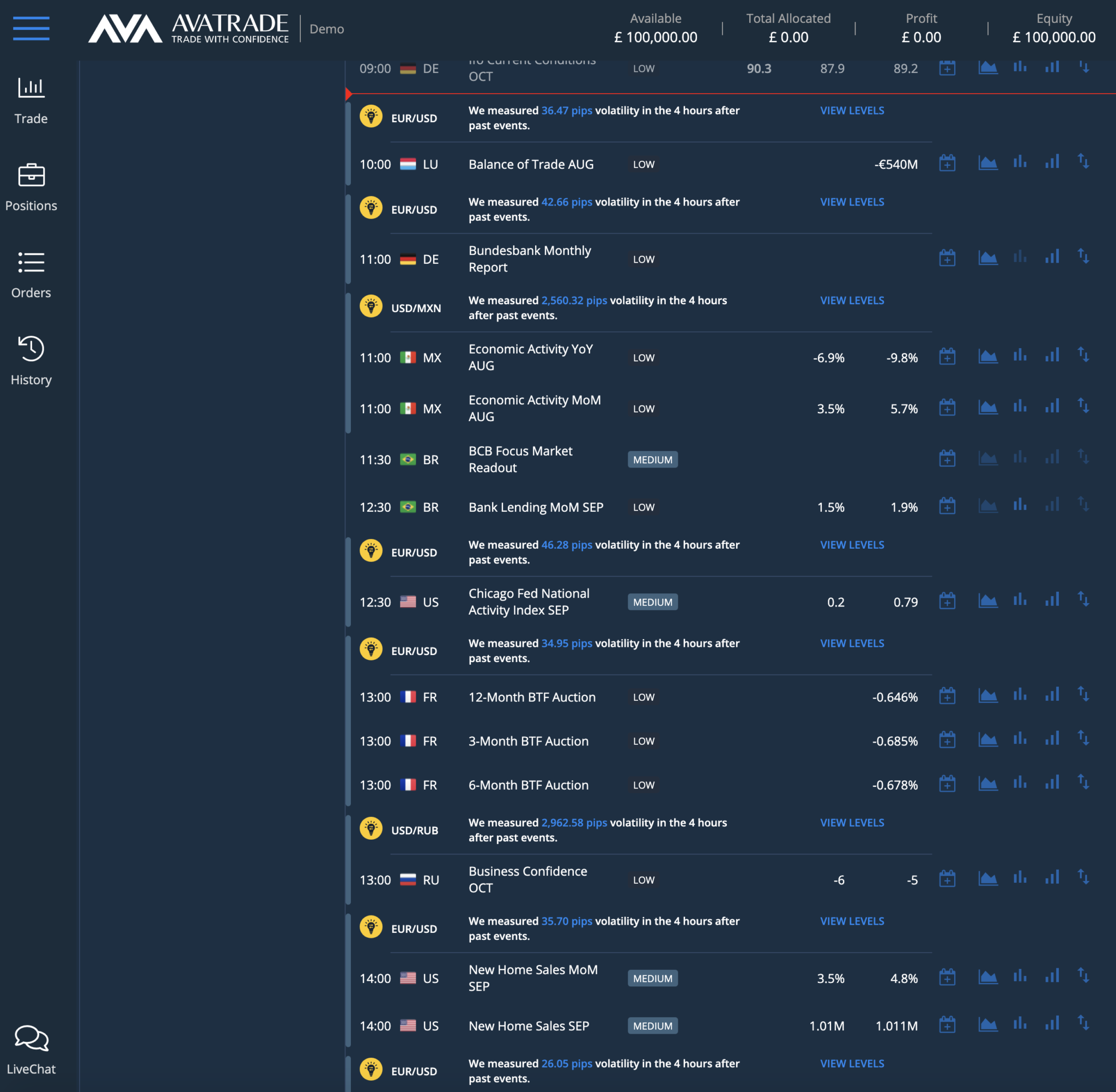Click the up/down trade arrows on Business Confidence OCT row

1085,878
